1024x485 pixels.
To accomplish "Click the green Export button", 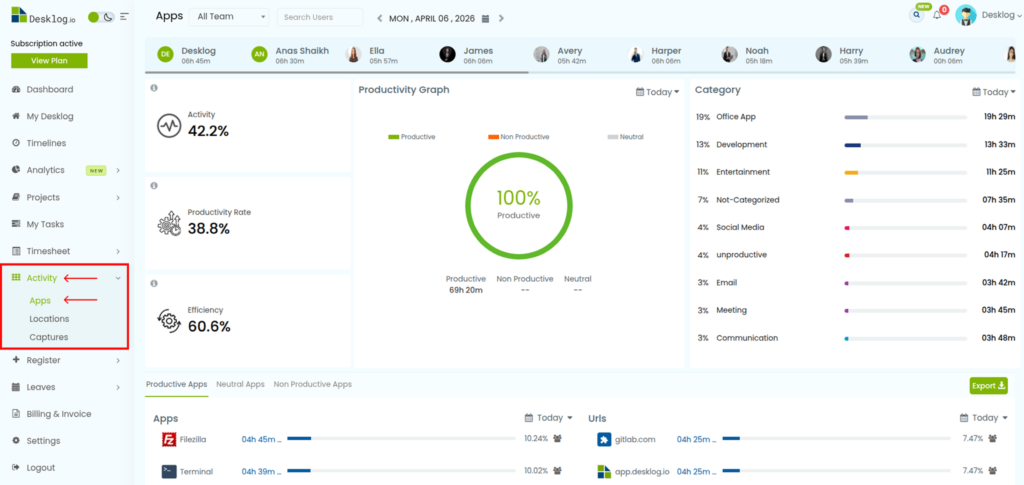I will pos(988,385).
